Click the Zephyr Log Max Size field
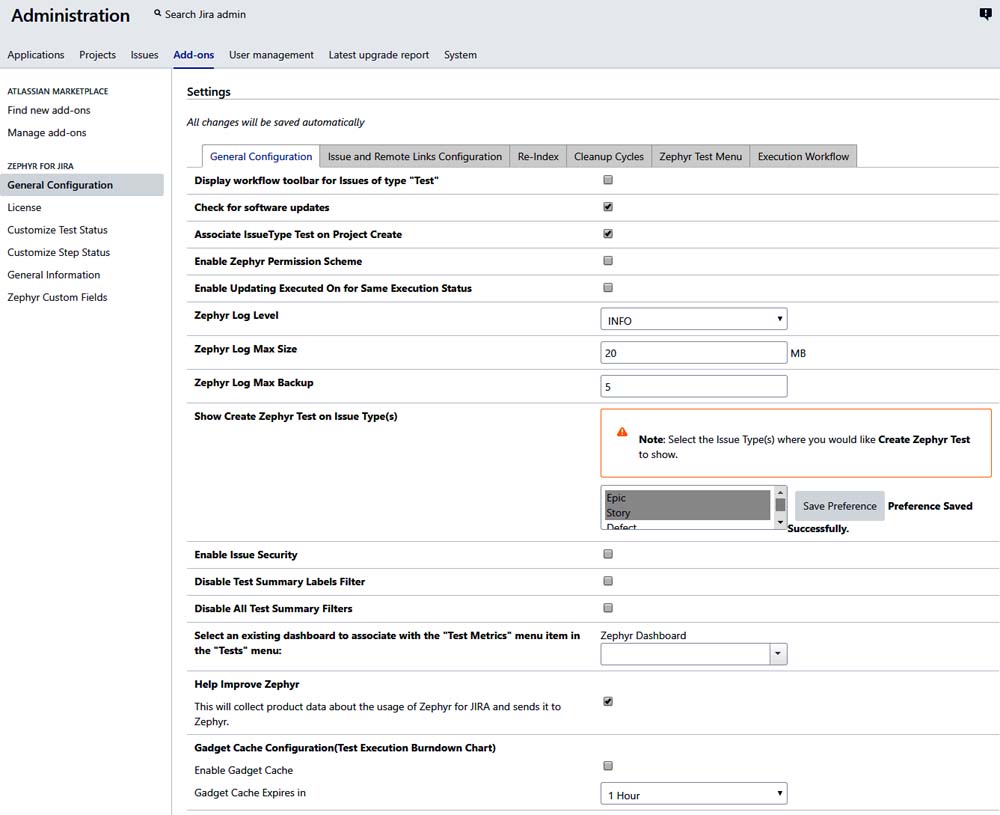 693,353
